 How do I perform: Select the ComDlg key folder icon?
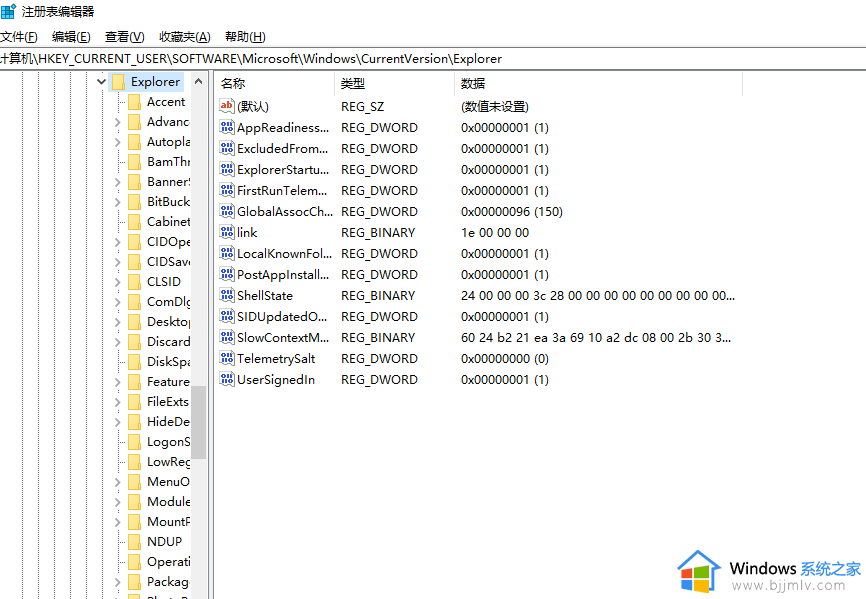[134, 301]
